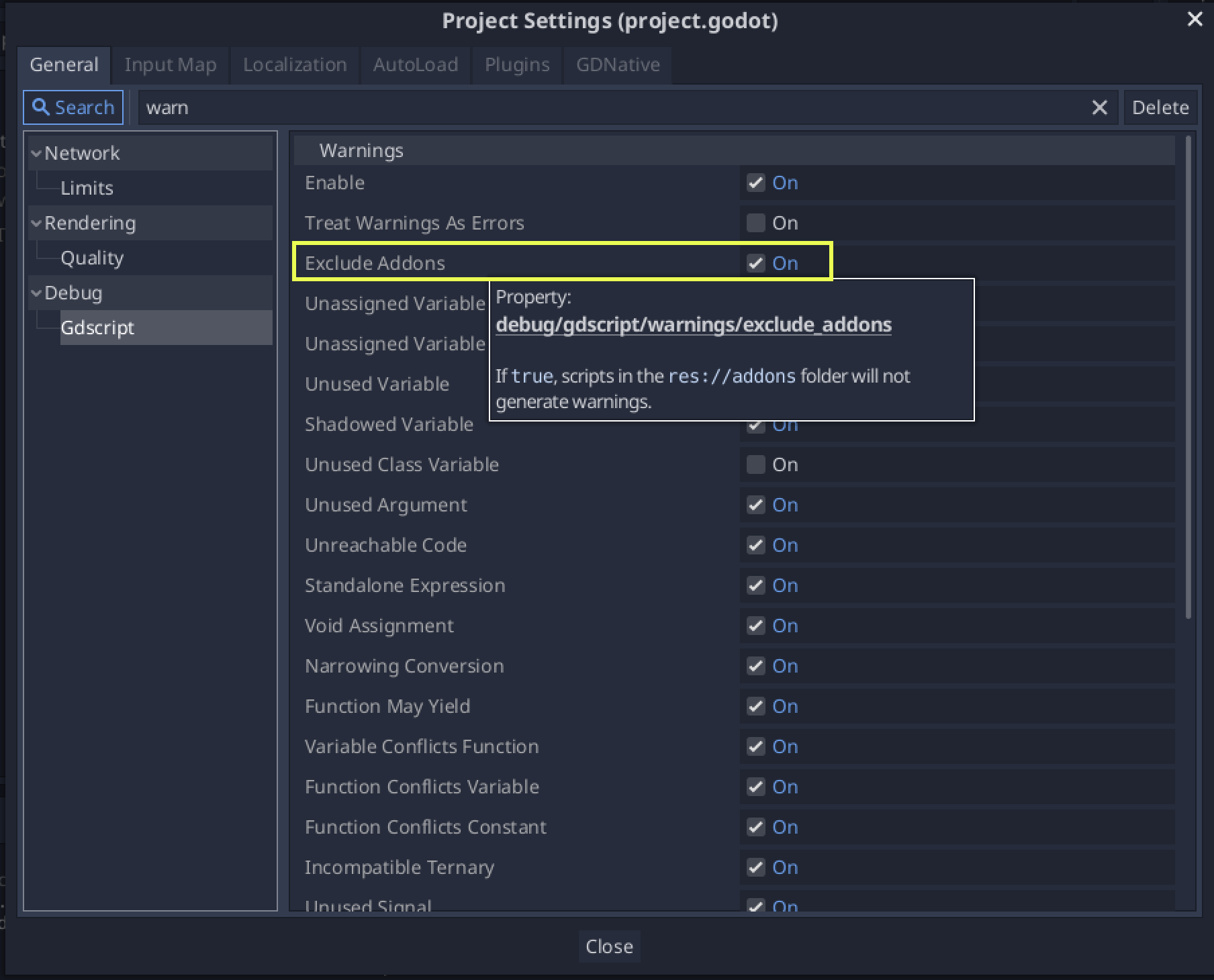
Task: Click the Treat Warnings As Errors label
Action: (x=414, y=223)
